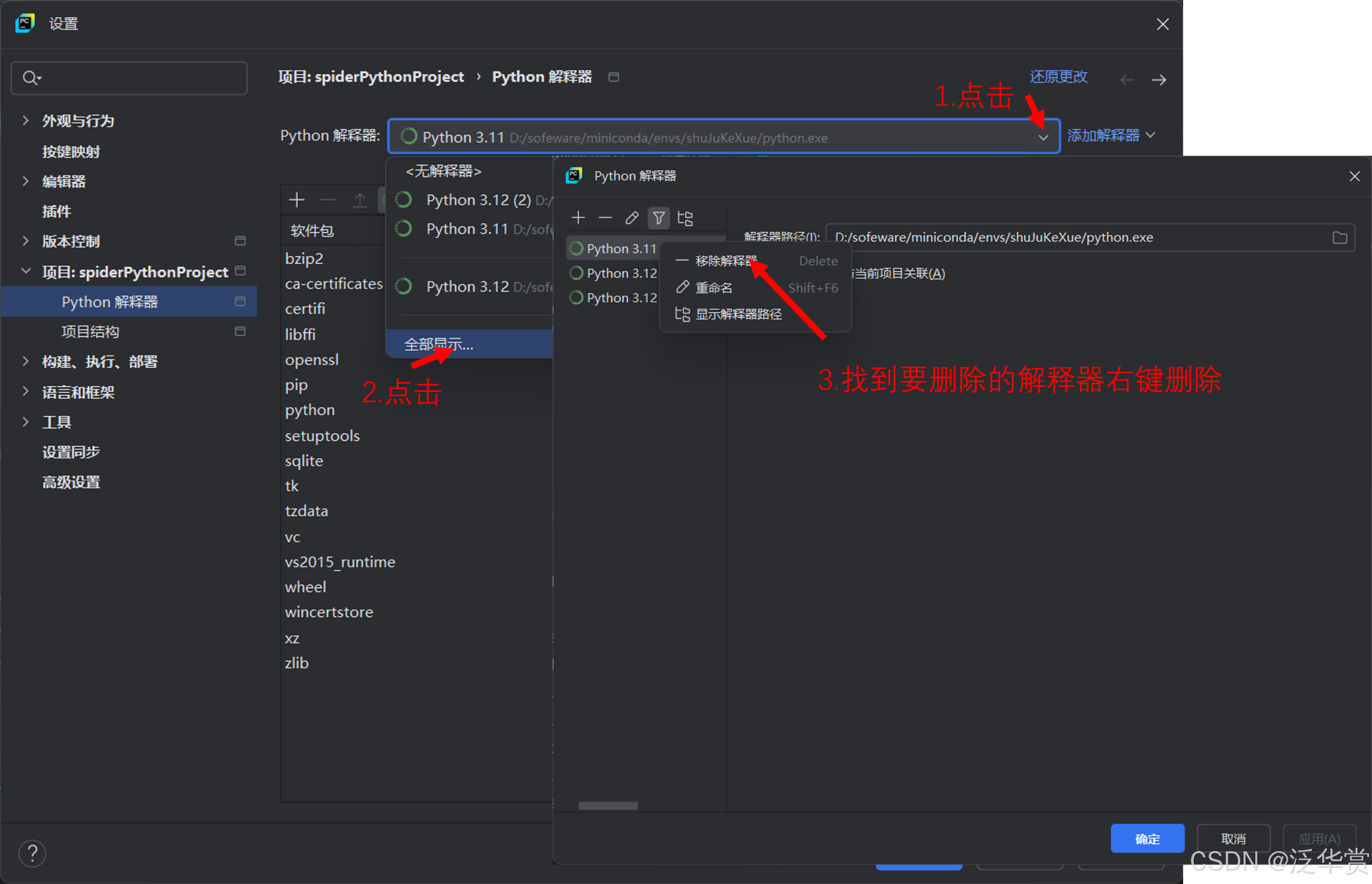Click the add interpreter plus icon in dialog

pyautogui.click(x=578, y=218)
